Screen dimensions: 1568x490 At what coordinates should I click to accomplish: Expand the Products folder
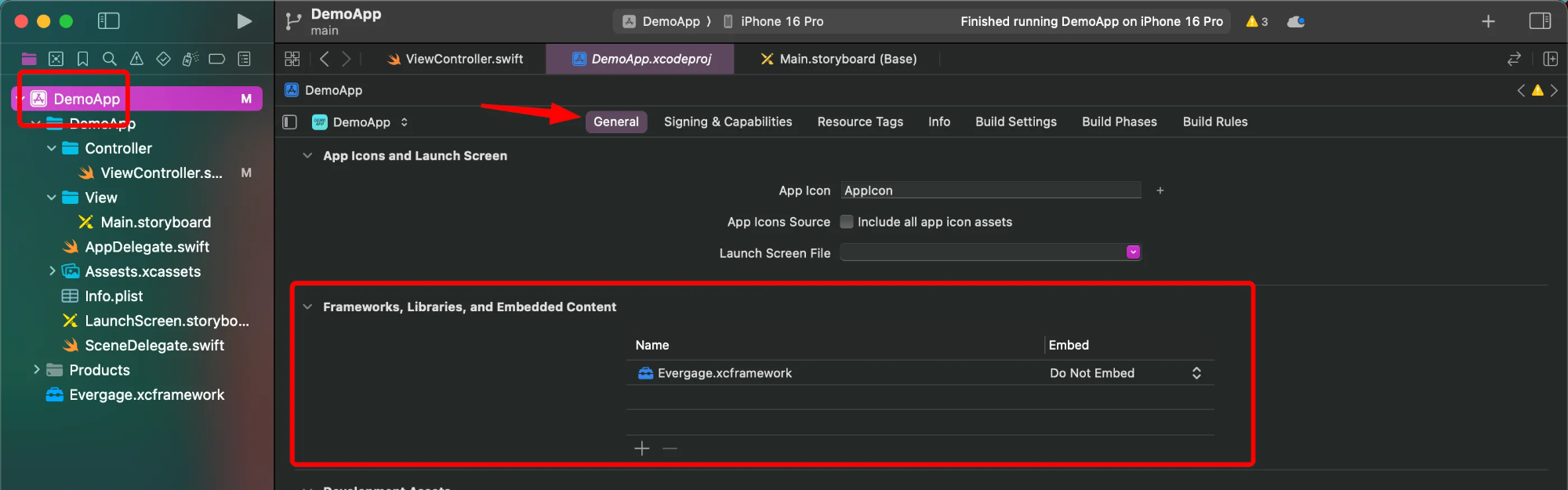click(x=36, y=369)
